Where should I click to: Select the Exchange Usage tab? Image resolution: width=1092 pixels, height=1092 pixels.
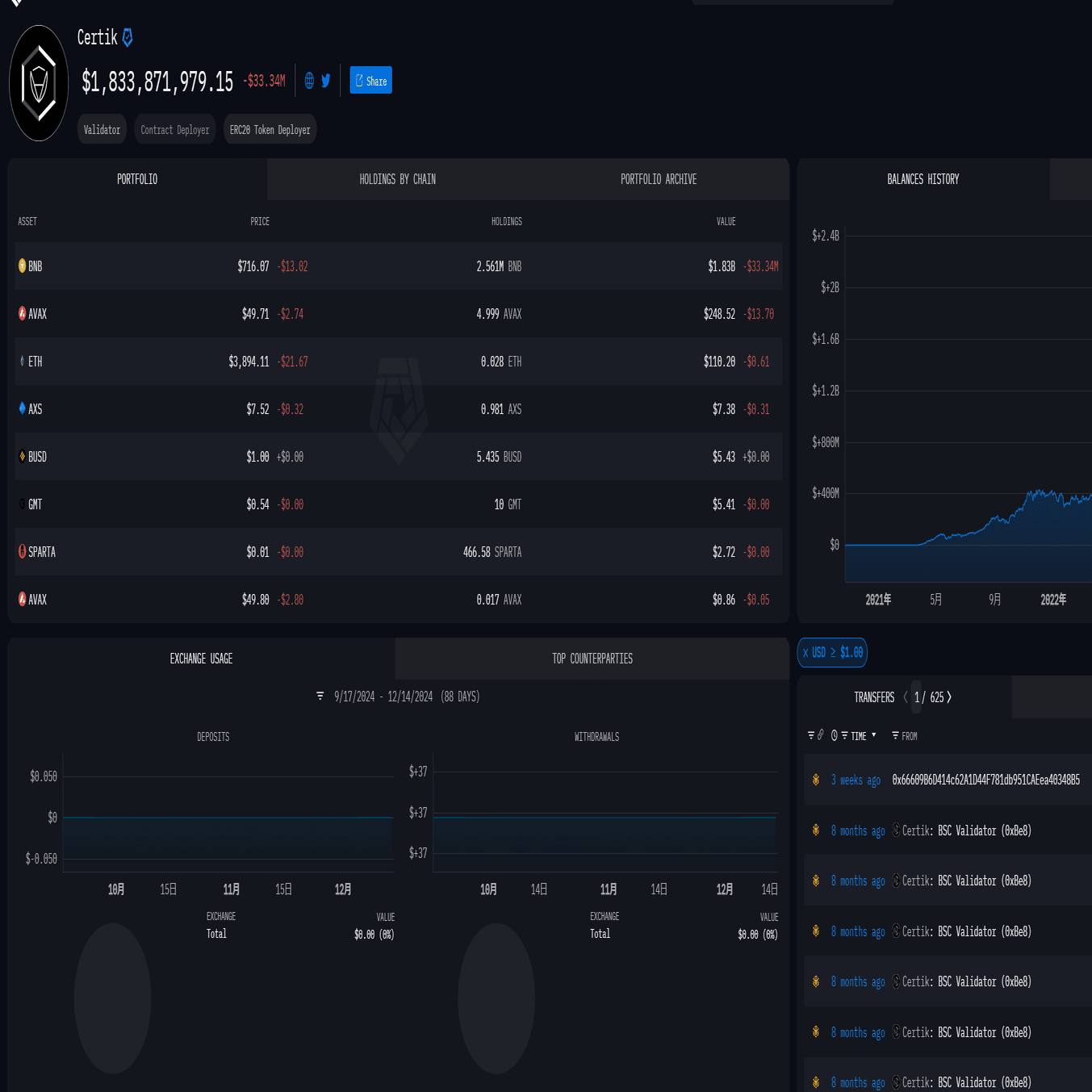[x=201, y=659]
